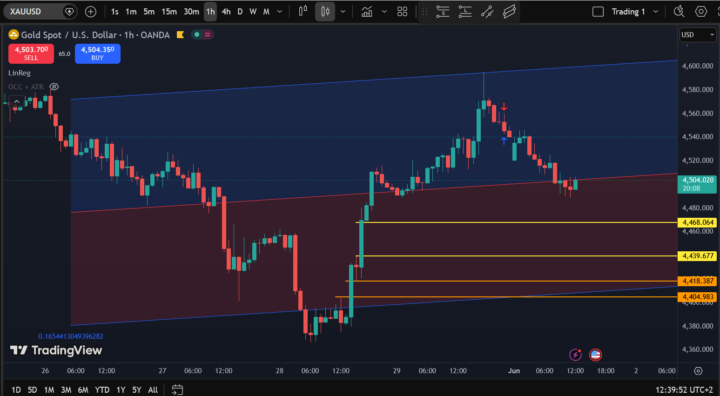Switch to the 5m timeframe
This screenshot has height=396, width=720.
pos(149,12)
